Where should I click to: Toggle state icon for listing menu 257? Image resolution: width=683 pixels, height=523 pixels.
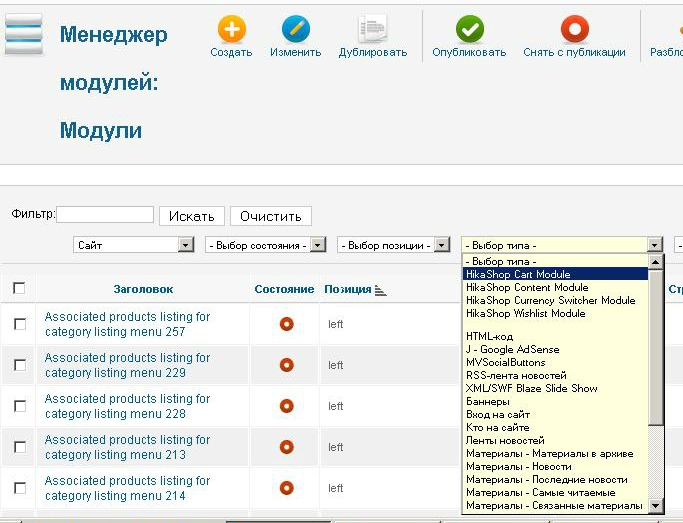(x=286, y=324)
